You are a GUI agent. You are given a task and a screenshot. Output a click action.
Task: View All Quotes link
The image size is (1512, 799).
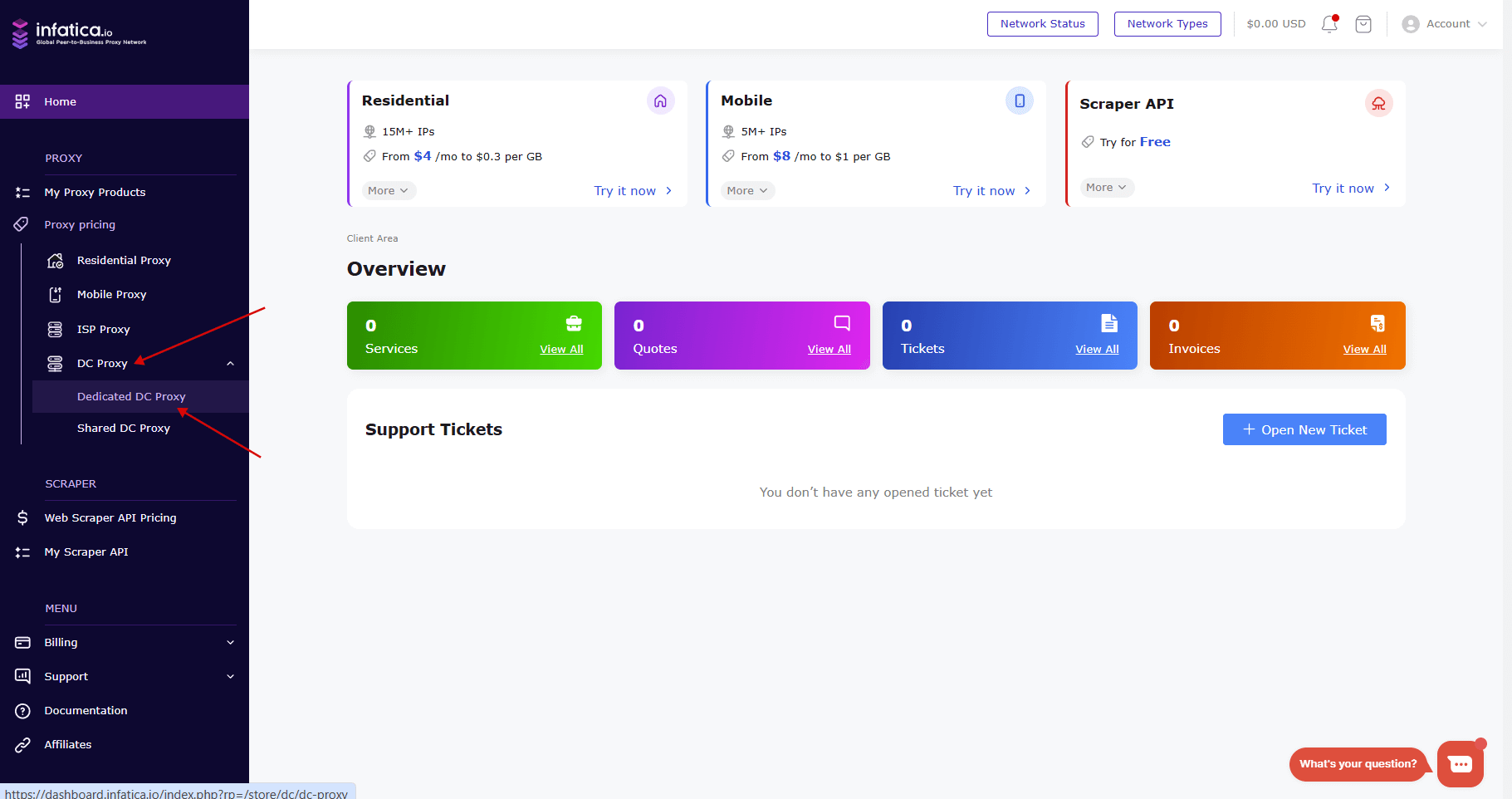tap(829, 350)
